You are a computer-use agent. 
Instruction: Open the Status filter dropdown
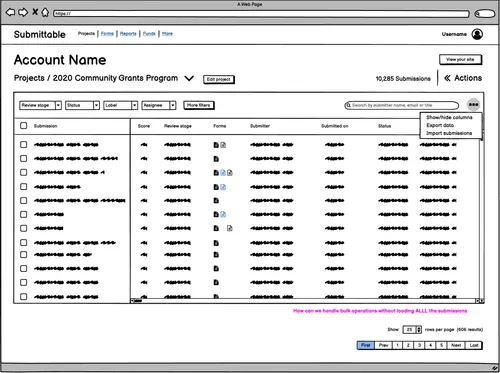82,105
